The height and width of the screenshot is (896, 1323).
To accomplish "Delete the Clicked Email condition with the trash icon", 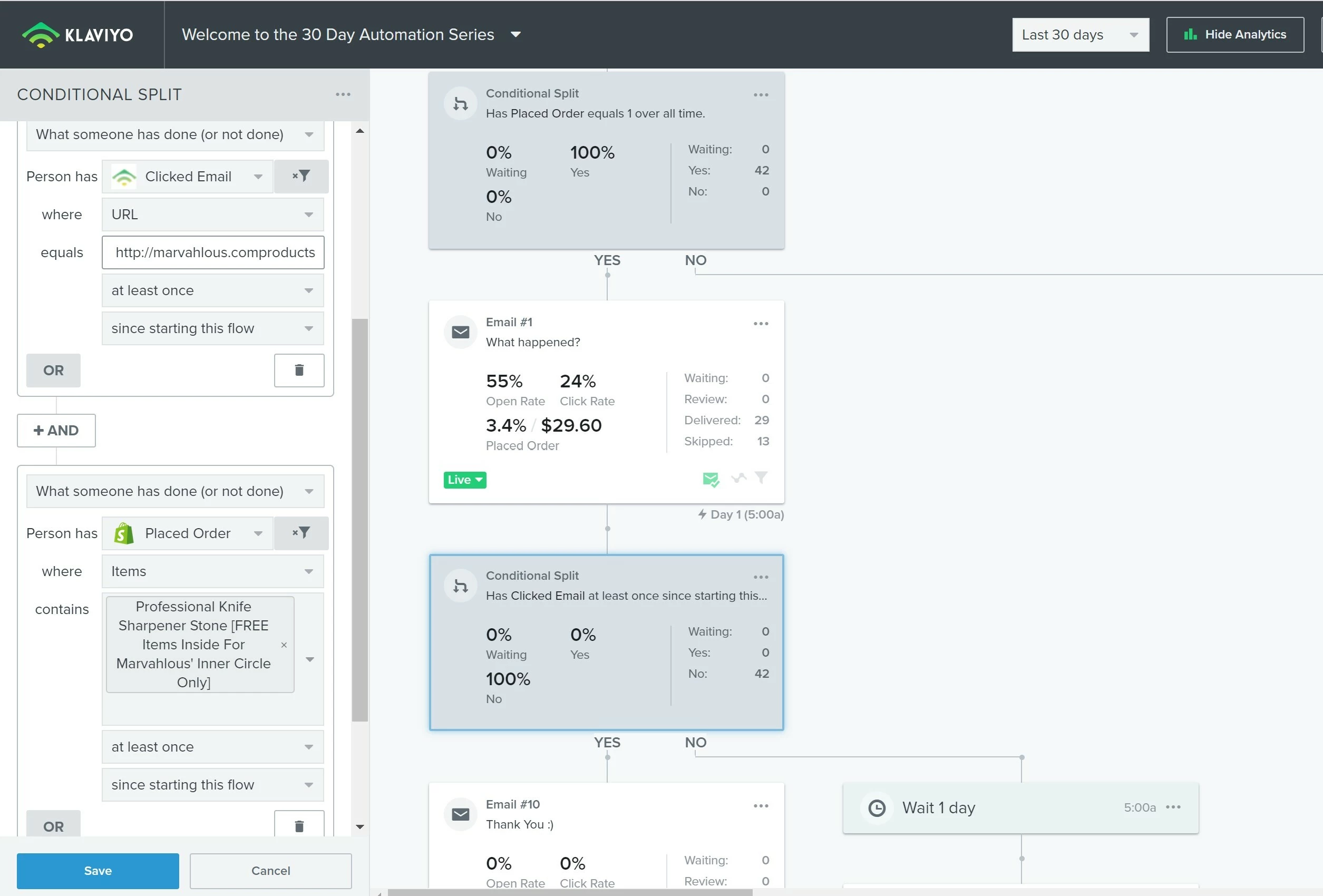I will [x=299, y=371].
